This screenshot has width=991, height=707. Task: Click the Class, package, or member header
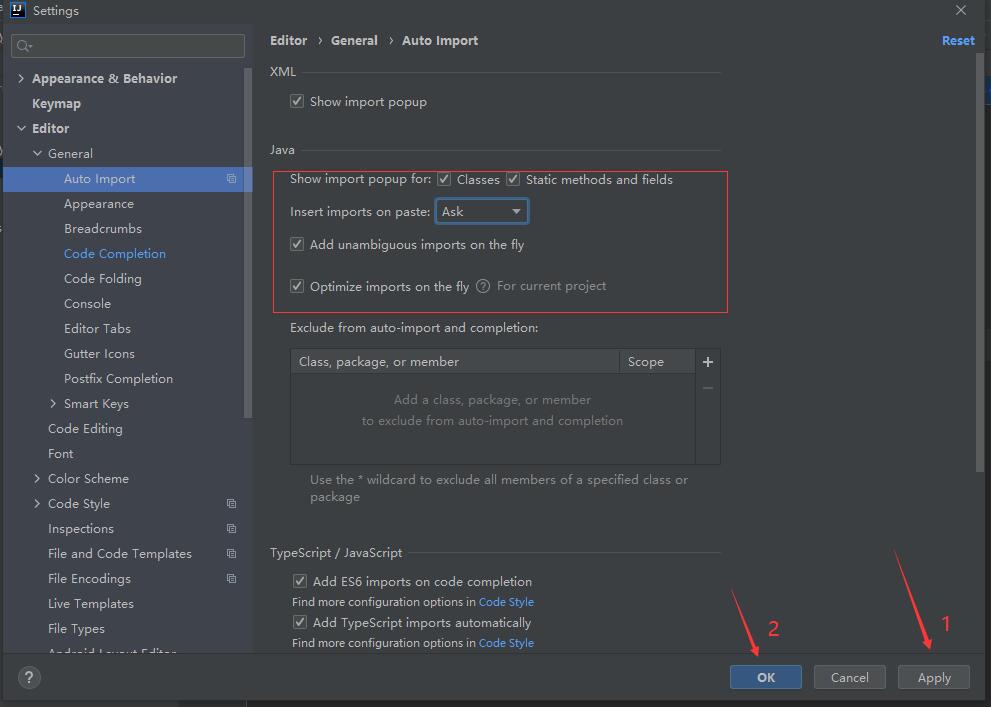454,362
